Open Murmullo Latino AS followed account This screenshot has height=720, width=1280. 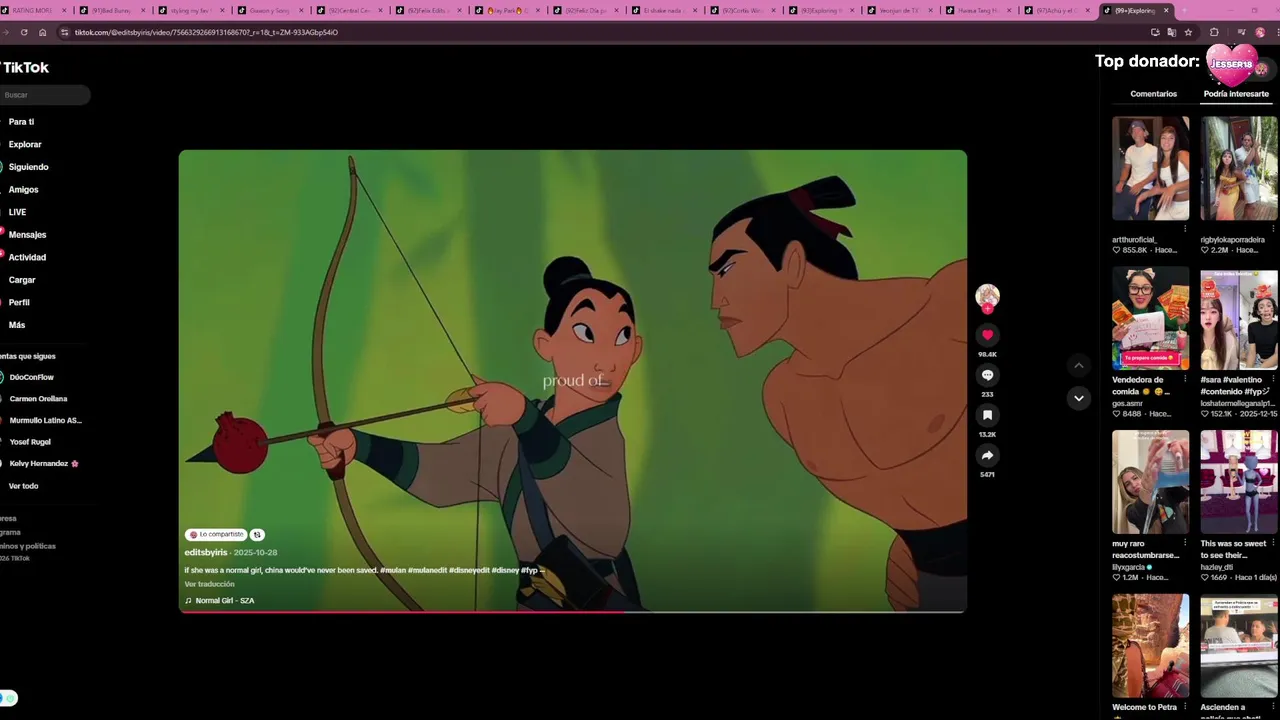pyautogui.click(x=46, y=420)
